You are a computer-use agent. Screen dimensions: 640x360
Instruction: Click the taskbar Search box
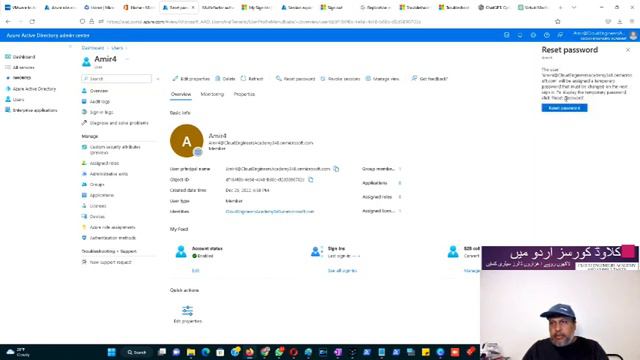(x=137, y=352)
